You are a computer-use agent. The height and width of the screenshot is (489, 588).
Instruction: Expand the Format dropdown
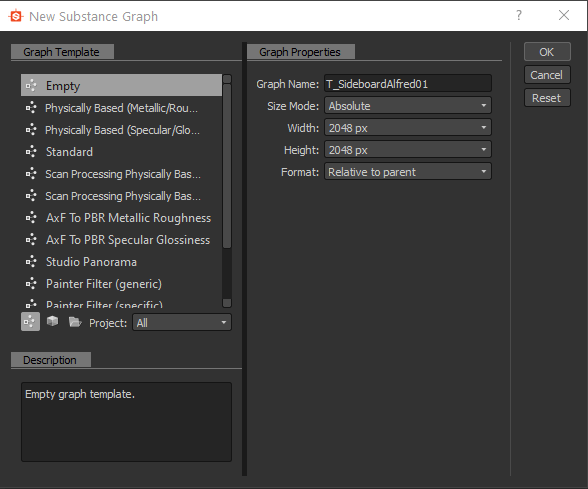408,172
